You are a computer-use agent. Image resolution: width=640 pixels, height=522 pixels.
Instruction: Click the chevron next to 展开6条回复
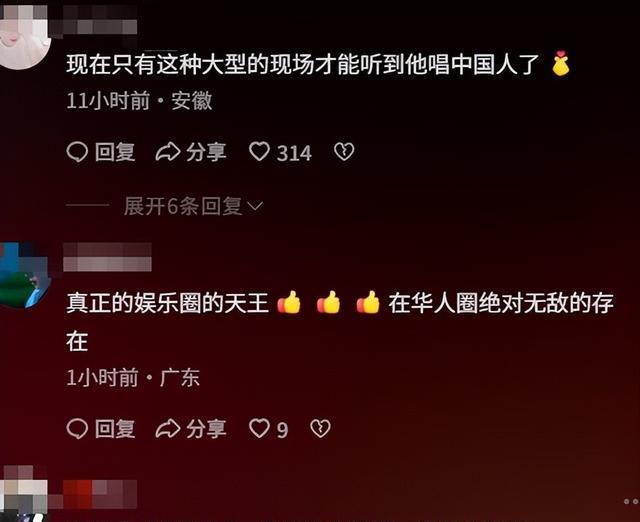[255, 207]
